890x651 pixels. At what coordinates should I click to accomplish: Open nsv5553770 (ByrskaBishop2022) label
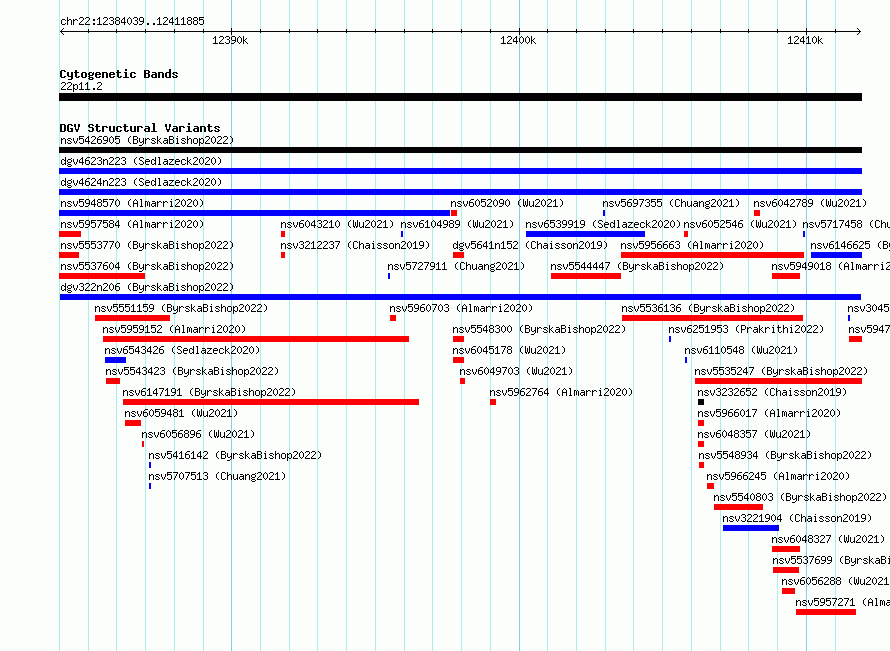(x=147, y=245)
